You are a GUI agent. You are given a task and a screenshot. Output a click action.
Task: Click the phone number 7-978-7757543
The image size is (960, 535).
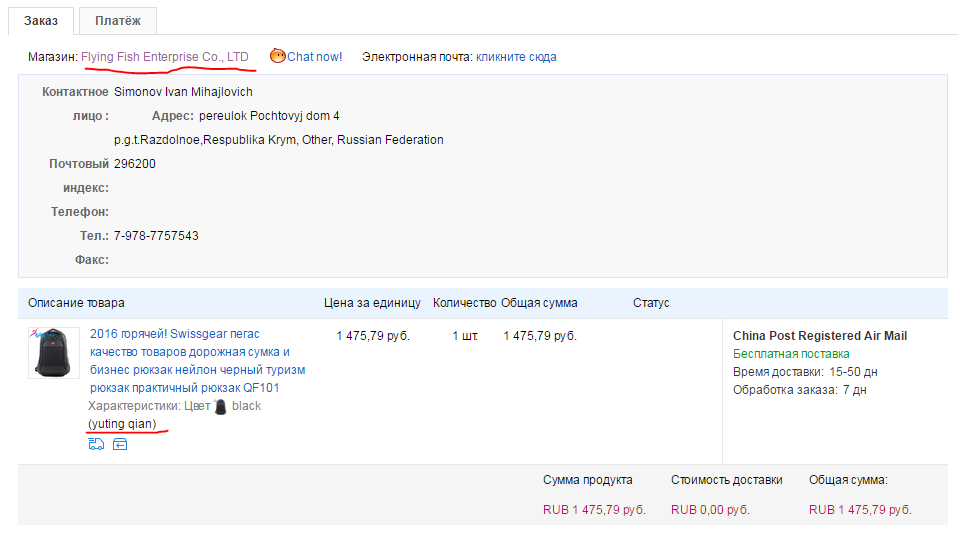click(x=156, y=236)
